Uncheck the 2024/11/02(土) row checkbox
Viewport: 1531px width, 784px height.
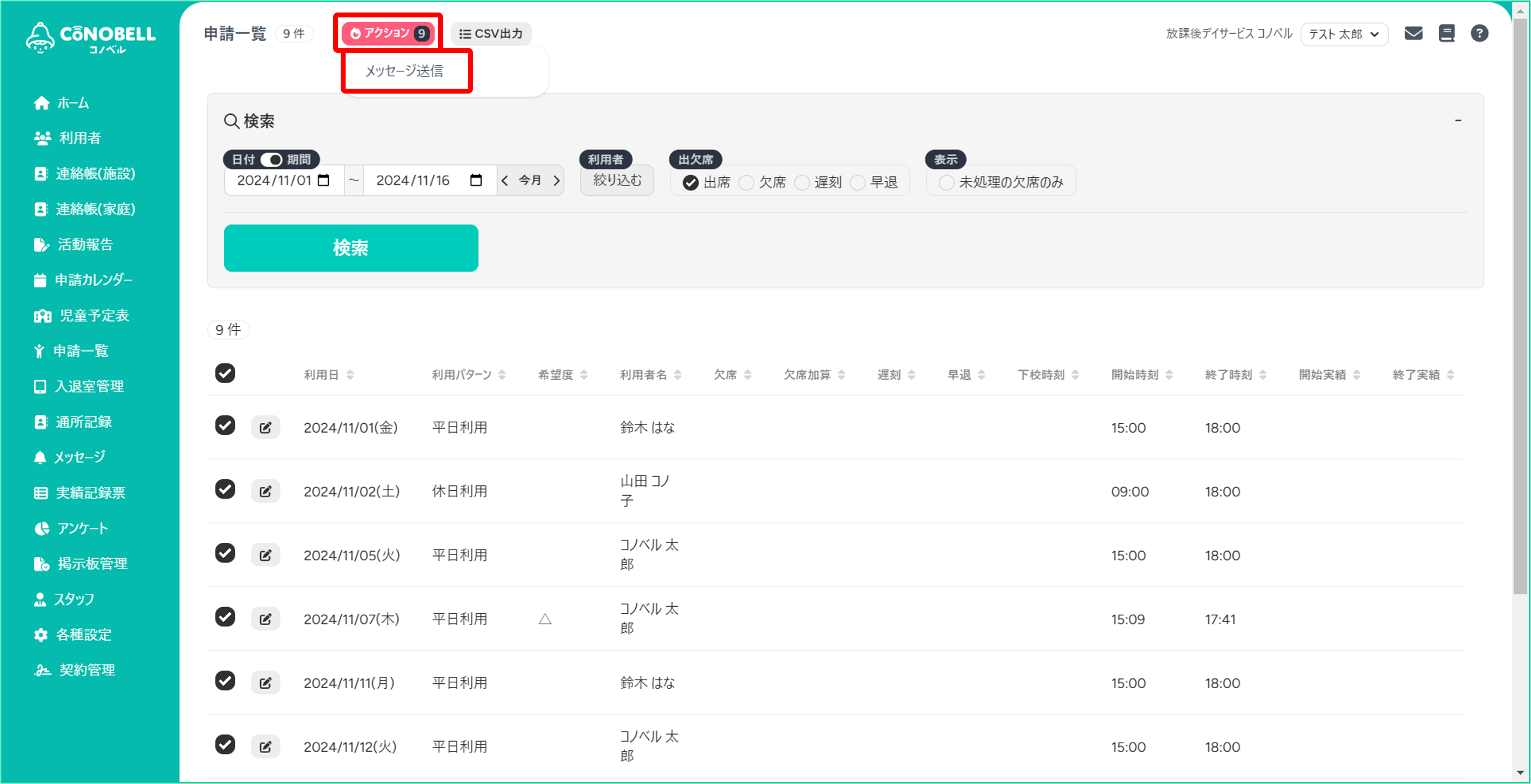[x=225, y=489]
